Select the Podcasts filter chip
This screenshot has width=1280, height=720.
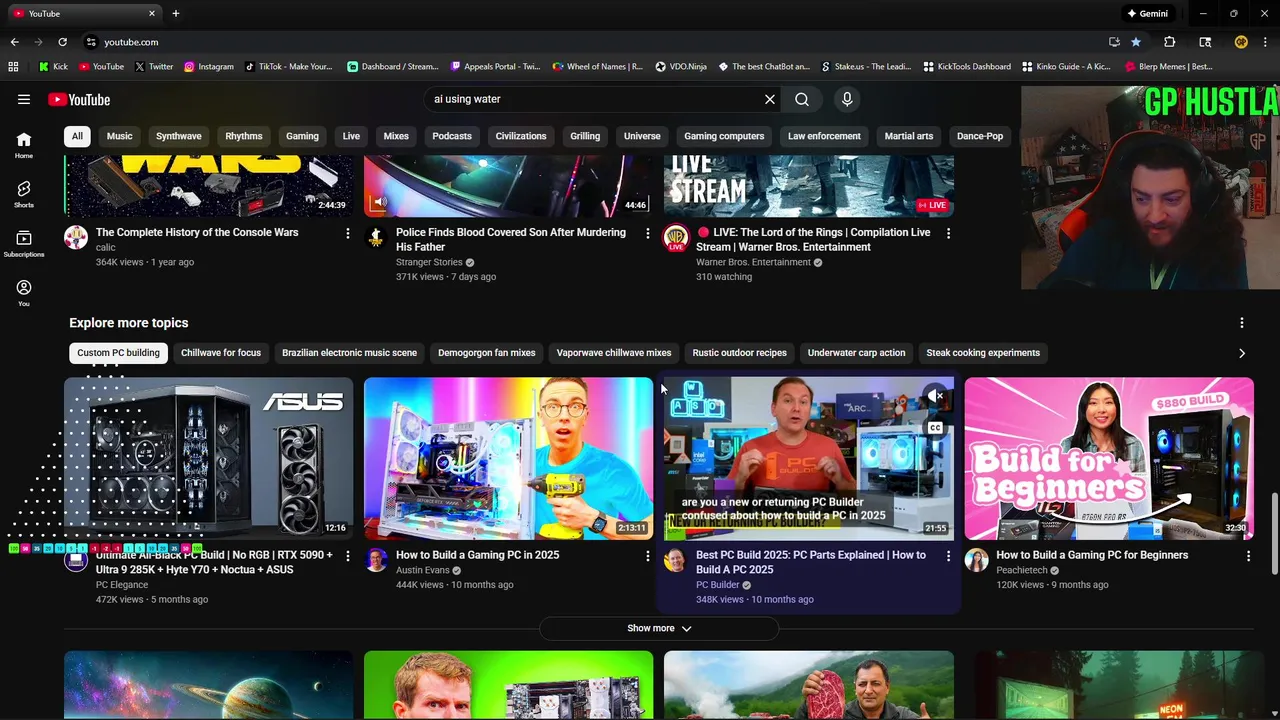coord(452,136)
